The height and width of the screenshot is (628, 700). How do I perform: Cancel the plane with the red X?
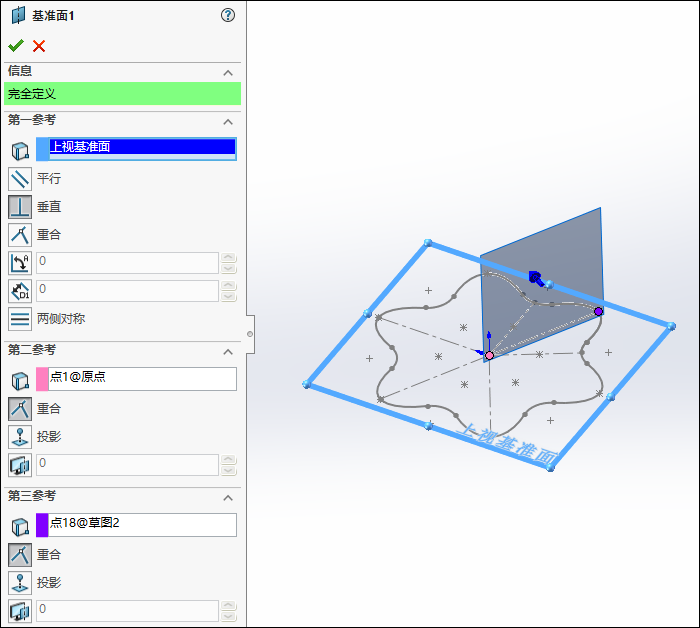[x=39, y=46]
